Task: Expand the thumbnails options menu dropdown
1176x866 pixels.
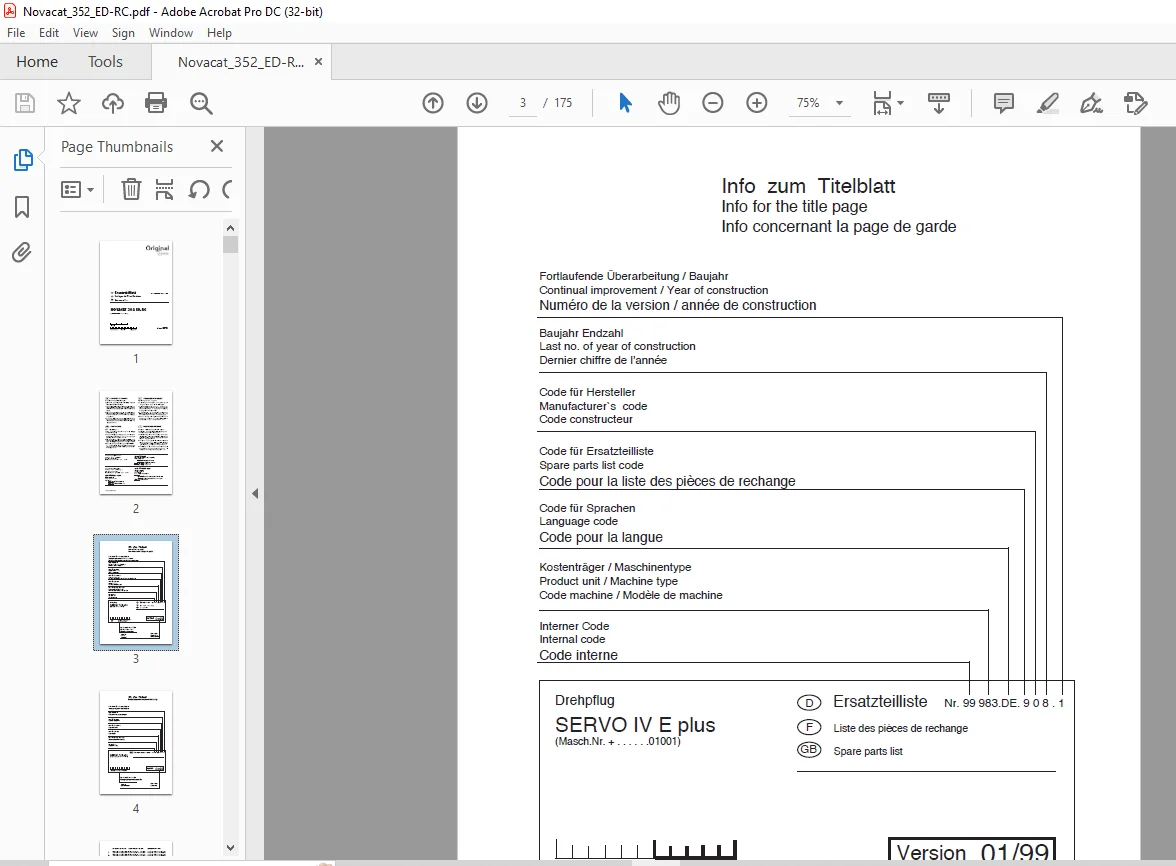Action: click(x=77, y=190)
